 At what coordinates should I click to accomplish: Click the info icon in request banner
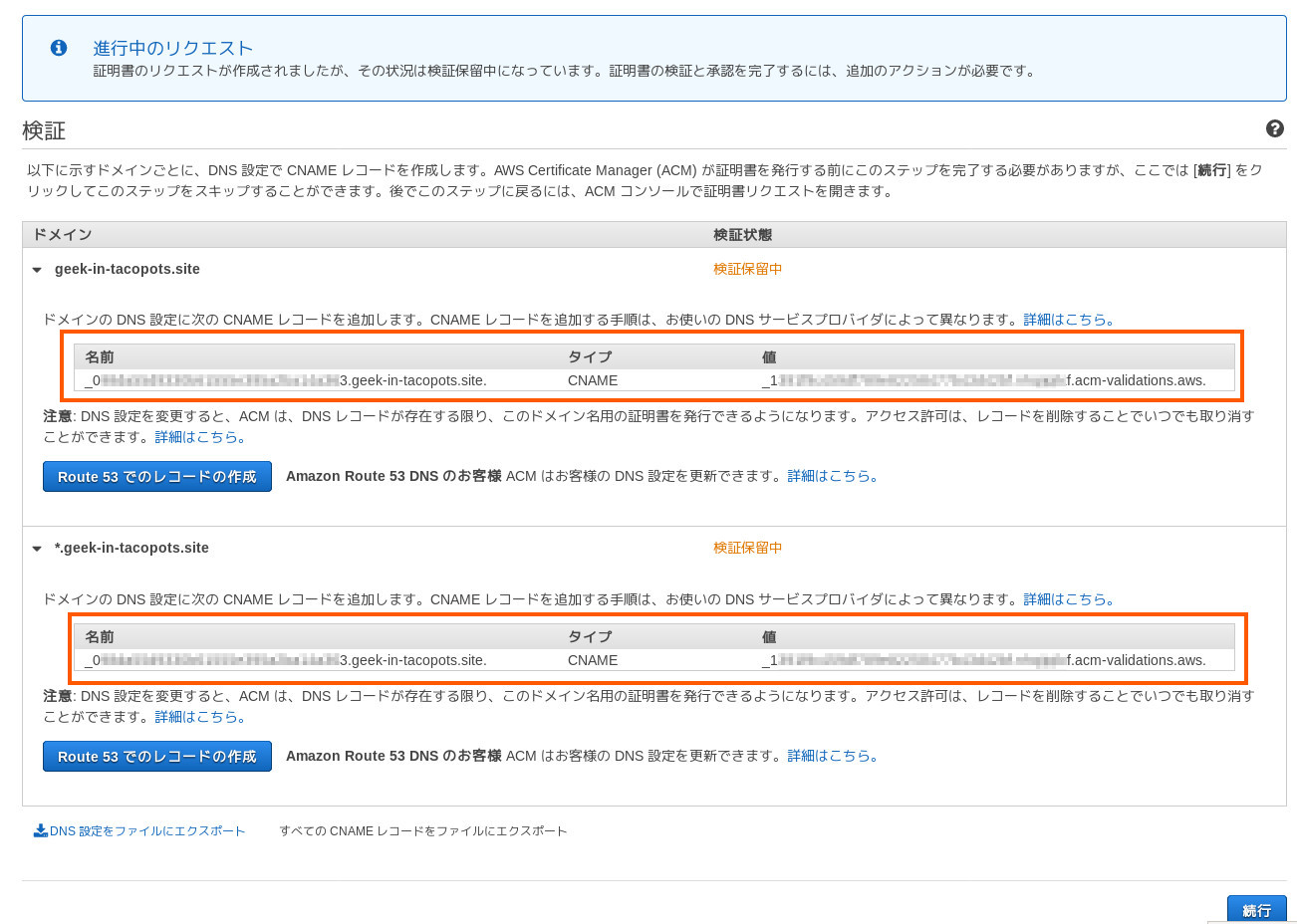pyautogui.click(x=59, y=48)
